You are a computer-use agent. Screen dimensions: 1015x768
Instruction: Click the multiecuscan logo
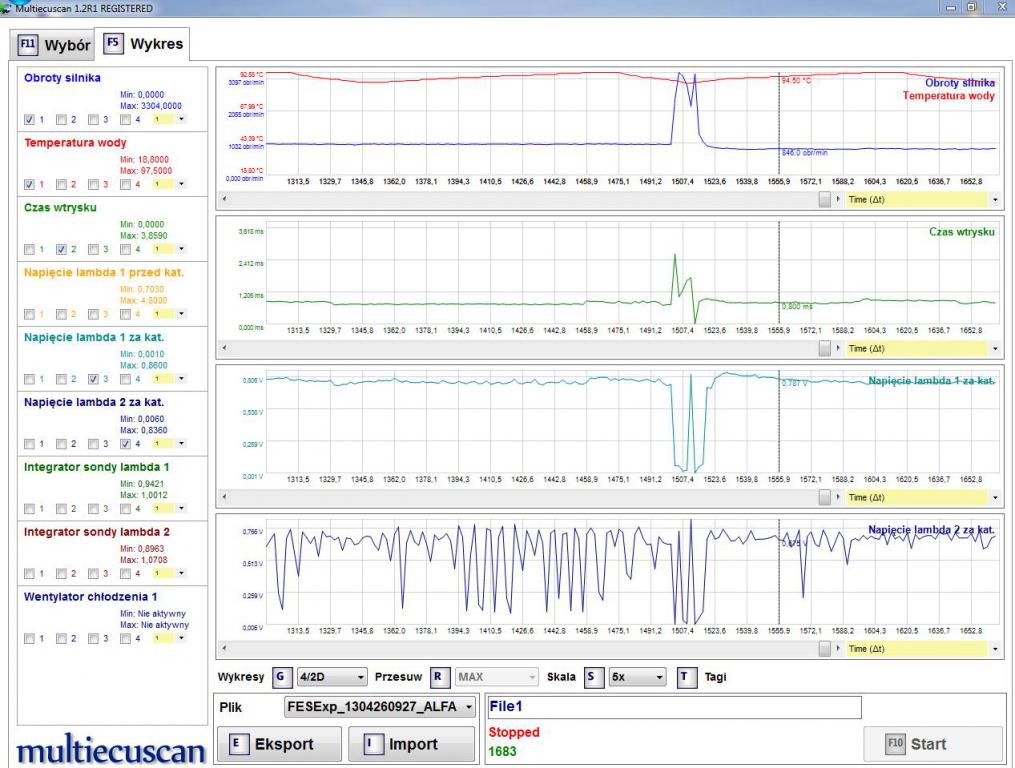[x=111, y=751]
